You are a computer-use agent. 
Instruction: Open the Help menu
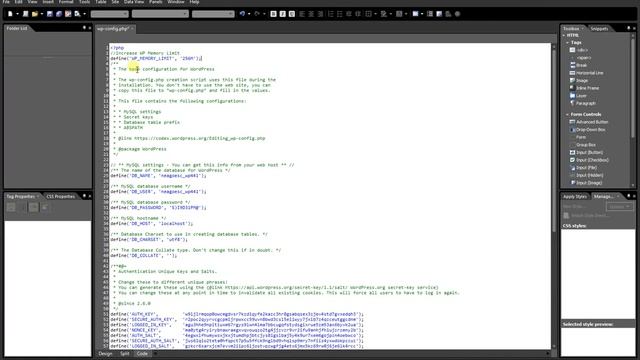tap(194, 2)
